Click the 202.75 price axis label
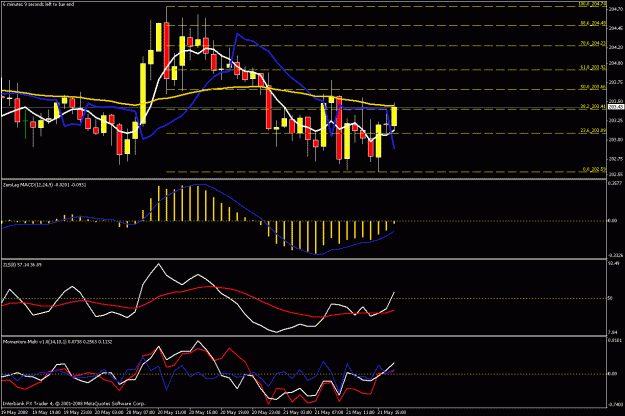Viewport: 625px width, 416px height. point(615,159)
